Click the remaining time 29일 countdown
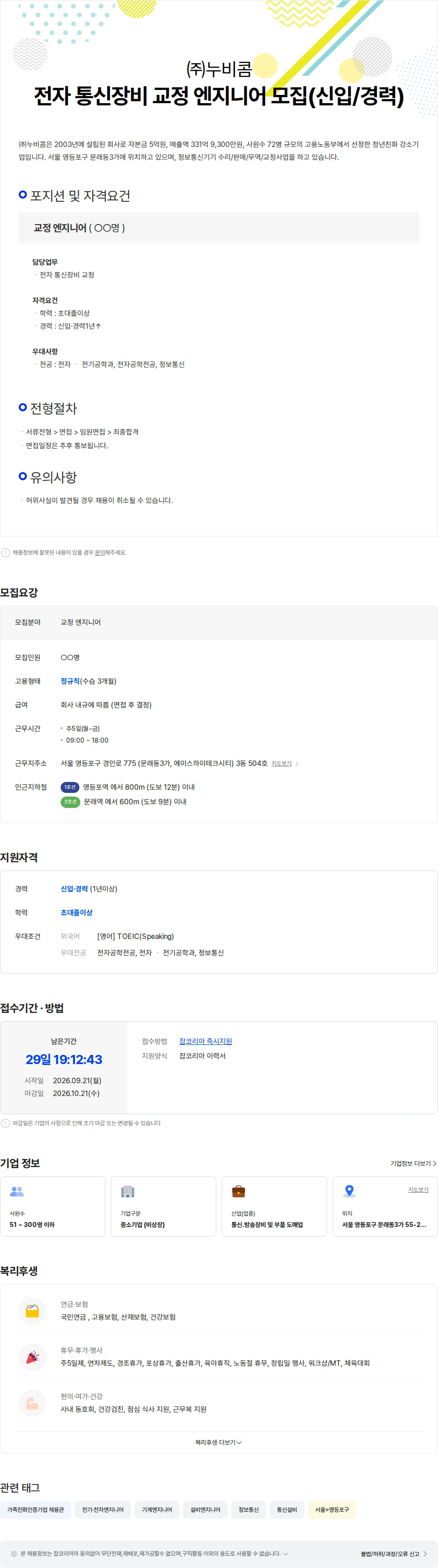The image size is (438, 1568). pos(64,1059)
